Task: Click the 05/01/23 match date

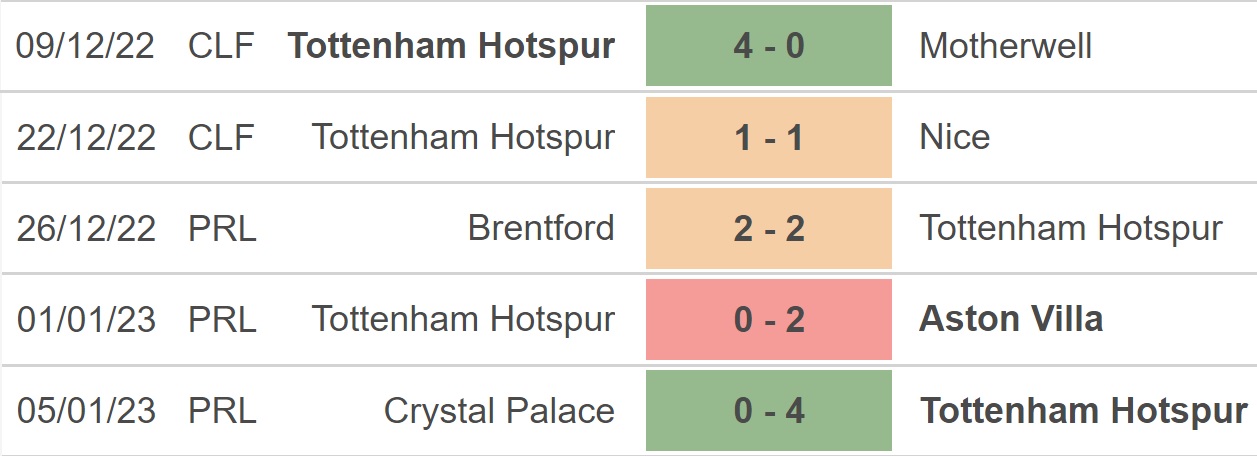Action: click(86, 411)
